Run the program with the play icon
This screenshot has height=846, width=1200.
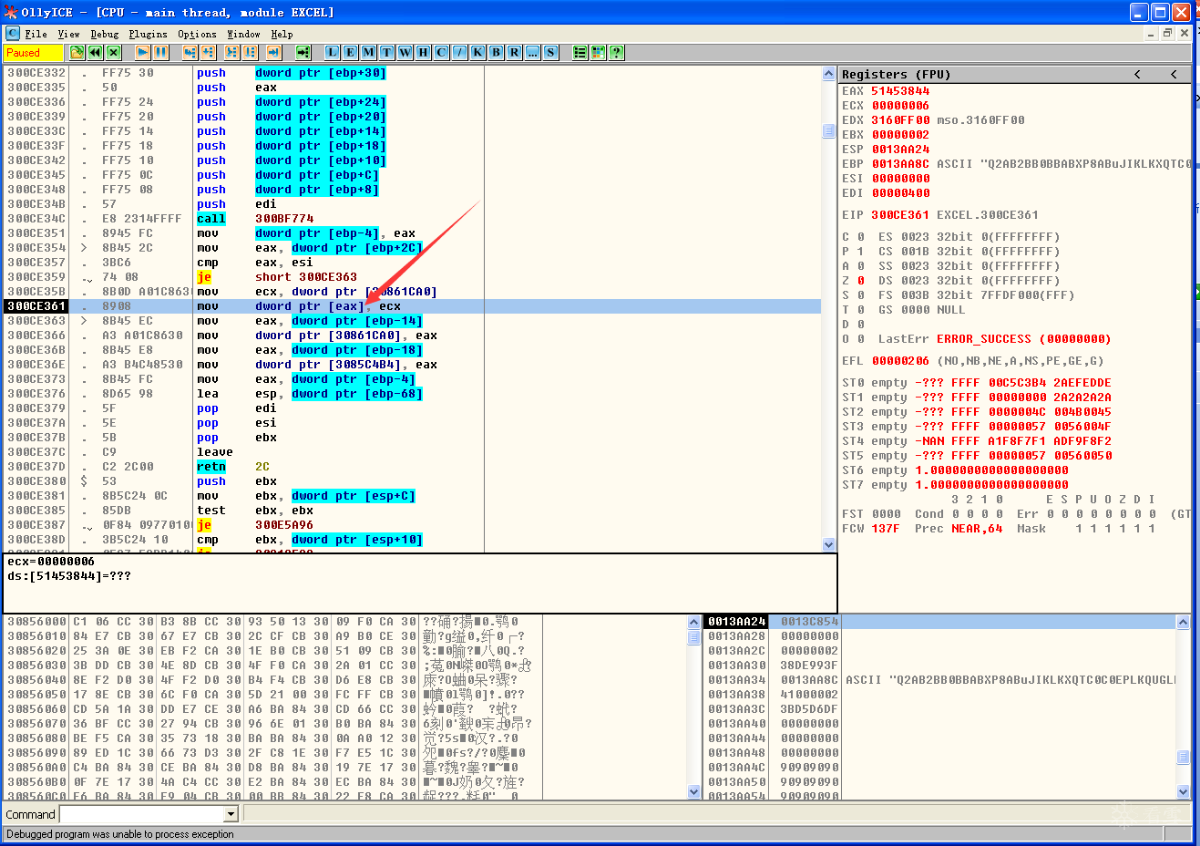coord(143,52)
